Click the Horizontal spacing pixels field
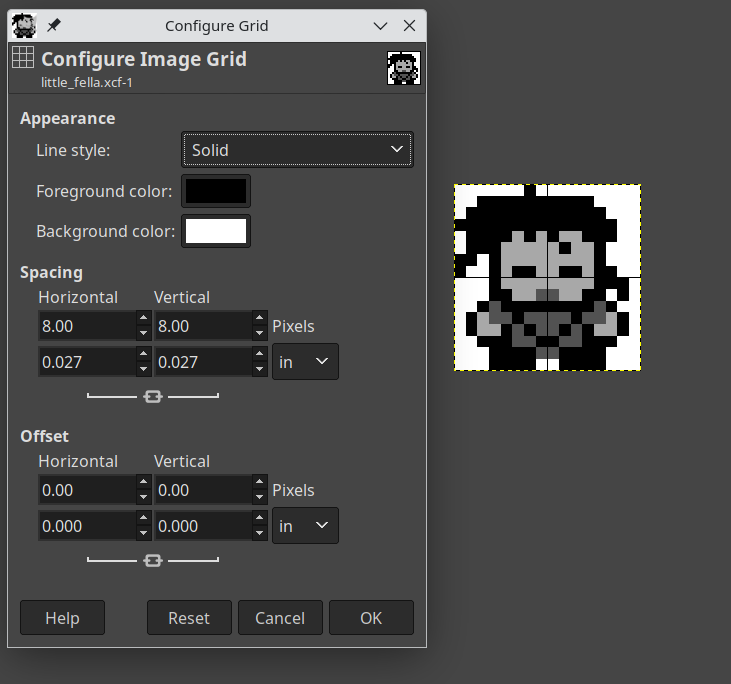The height and width of the screenshot is (684, 731). tap(86, 326)
